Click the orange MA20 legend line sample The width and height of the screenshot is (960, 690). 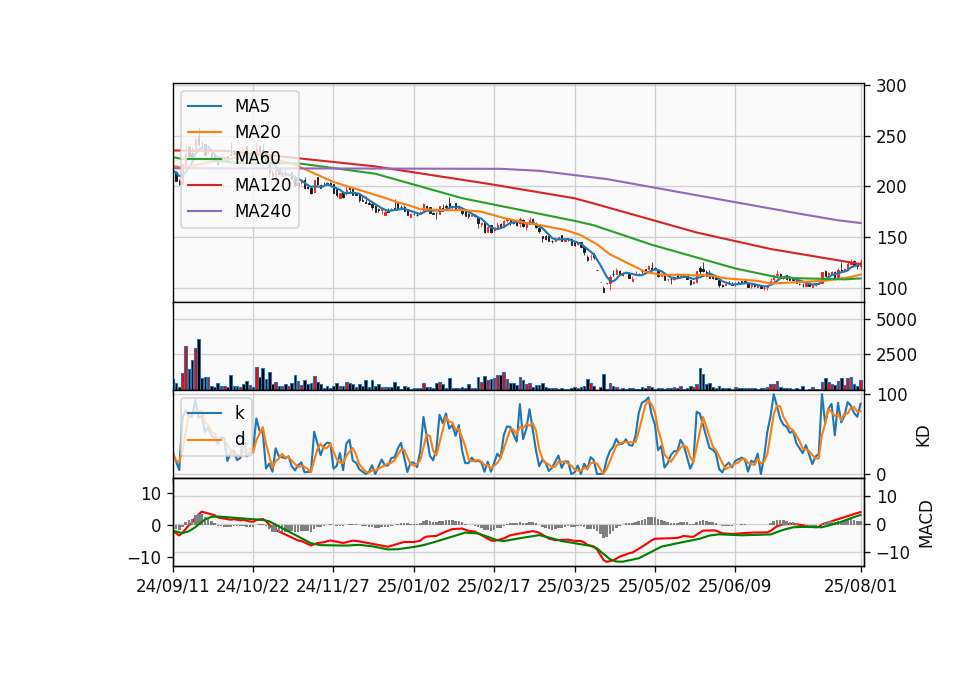[204, 132]
